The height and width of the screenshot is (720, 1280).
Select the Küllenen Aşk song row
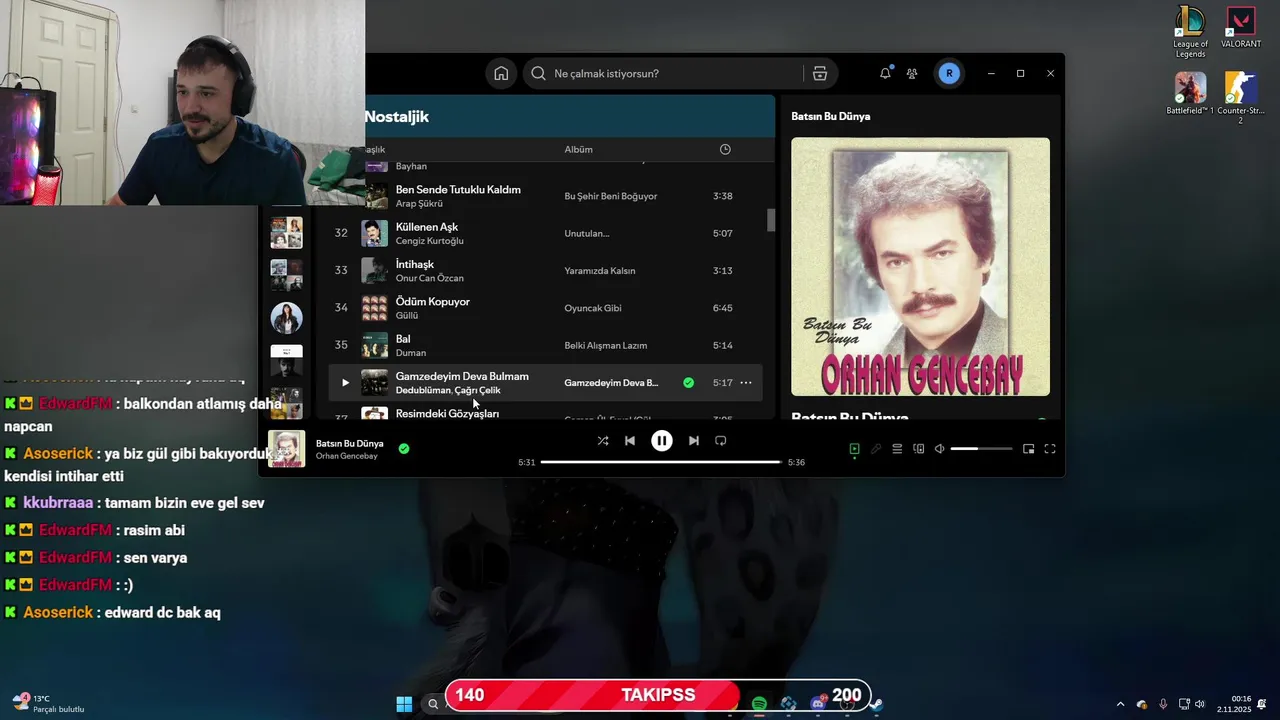tap(545, 233)
